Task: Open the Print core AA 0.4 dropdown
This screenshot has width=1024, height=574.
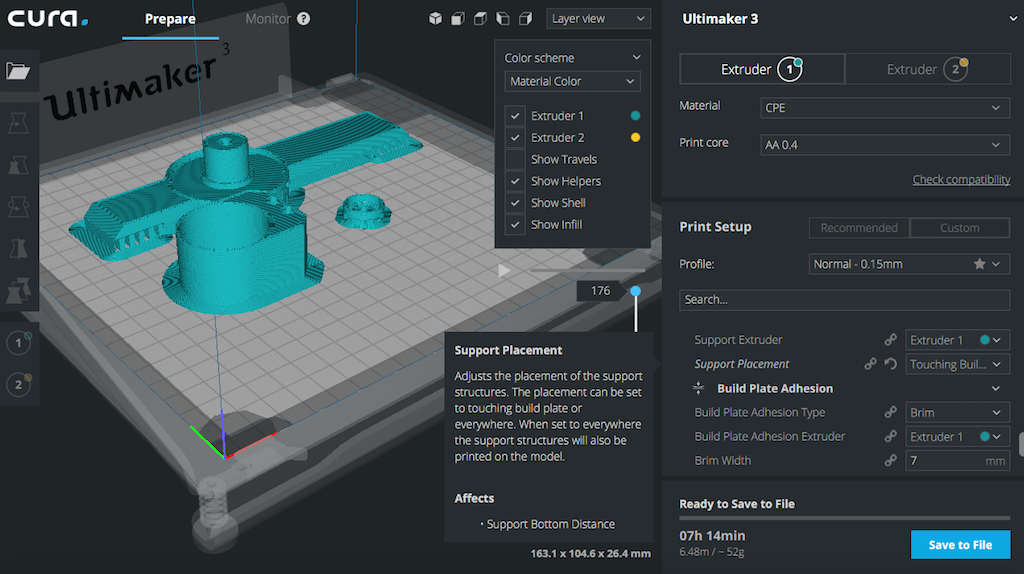Action: click(x=885, y=144)
